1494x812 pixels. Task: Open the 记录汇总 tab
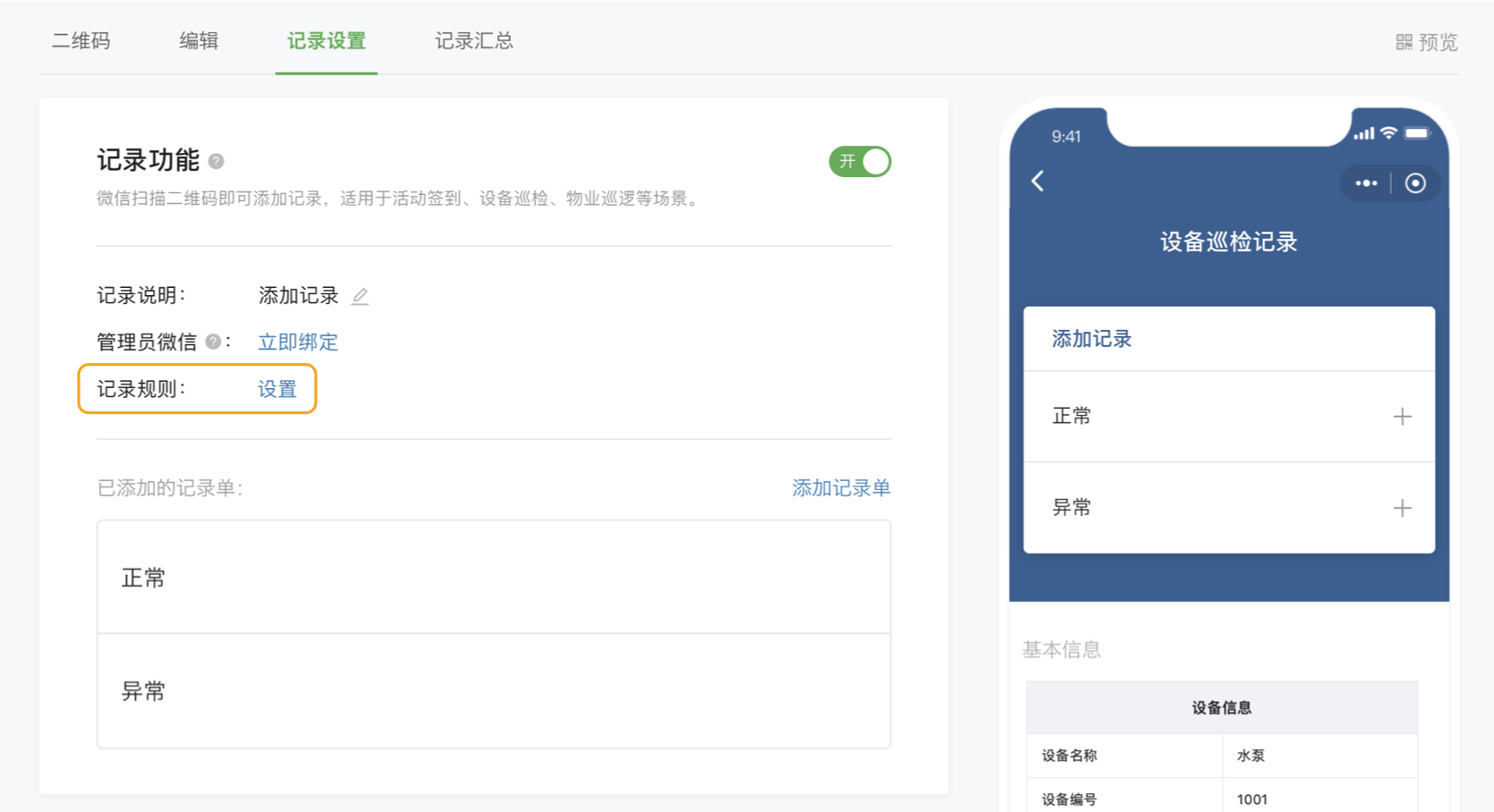(474, 41)
